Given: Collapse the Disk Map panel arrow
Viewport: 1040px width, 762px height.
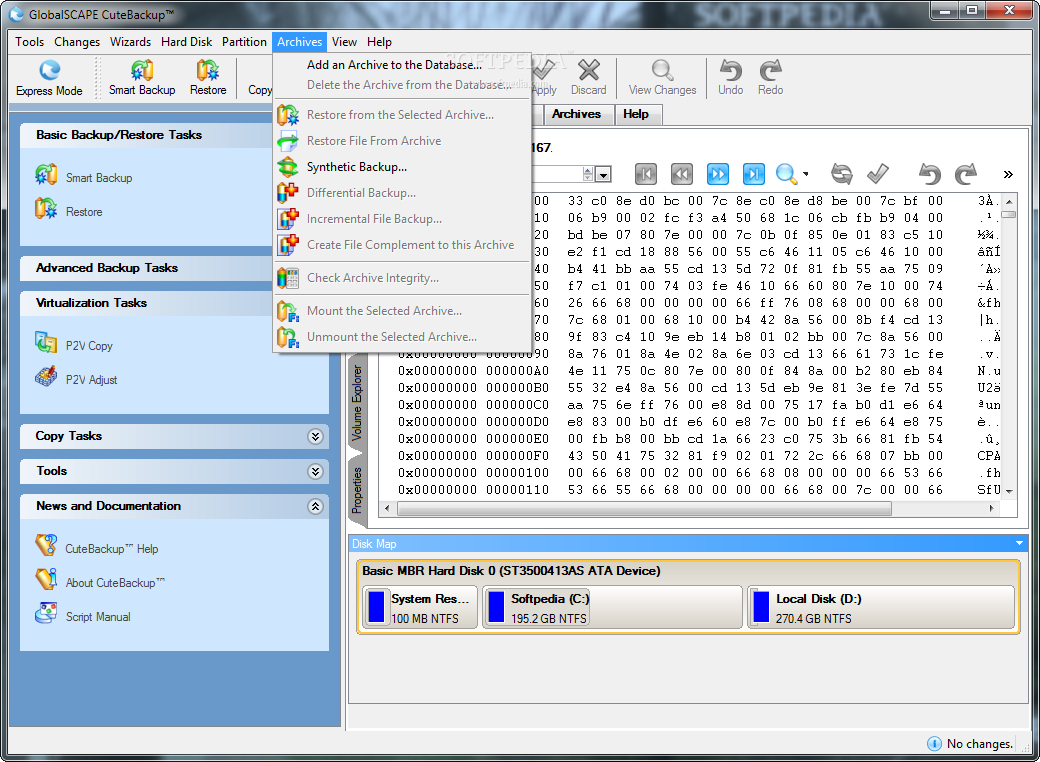Looking at the screenshot, I should coord(1019,543).
